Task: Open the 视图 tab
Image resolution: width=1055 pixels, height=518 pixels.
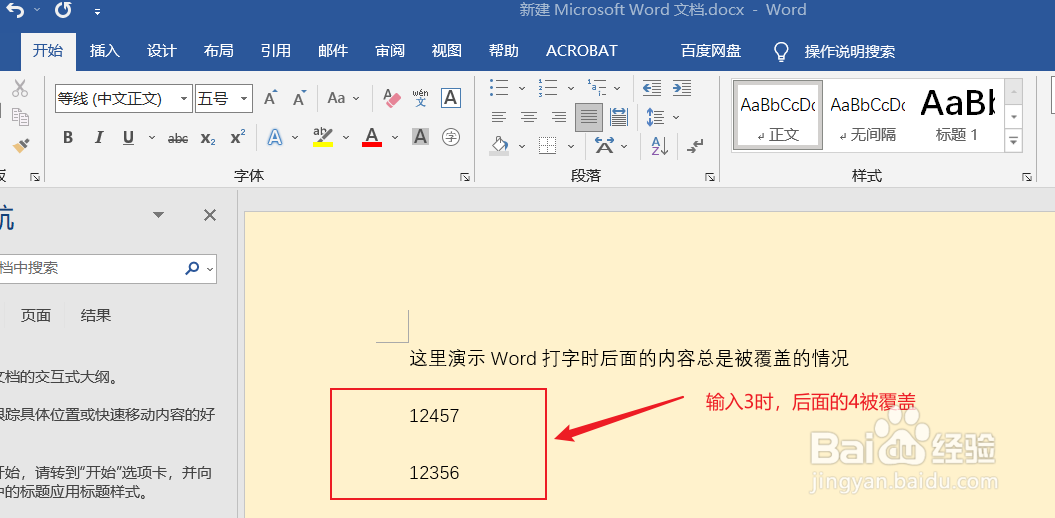Action: coord(447,51)
